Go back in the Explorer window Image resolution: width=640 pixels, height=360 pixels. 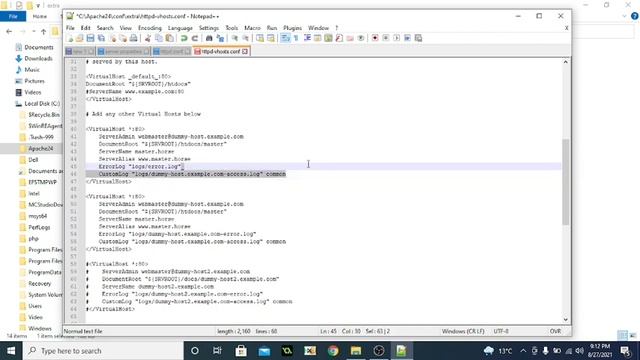(9, 31)
